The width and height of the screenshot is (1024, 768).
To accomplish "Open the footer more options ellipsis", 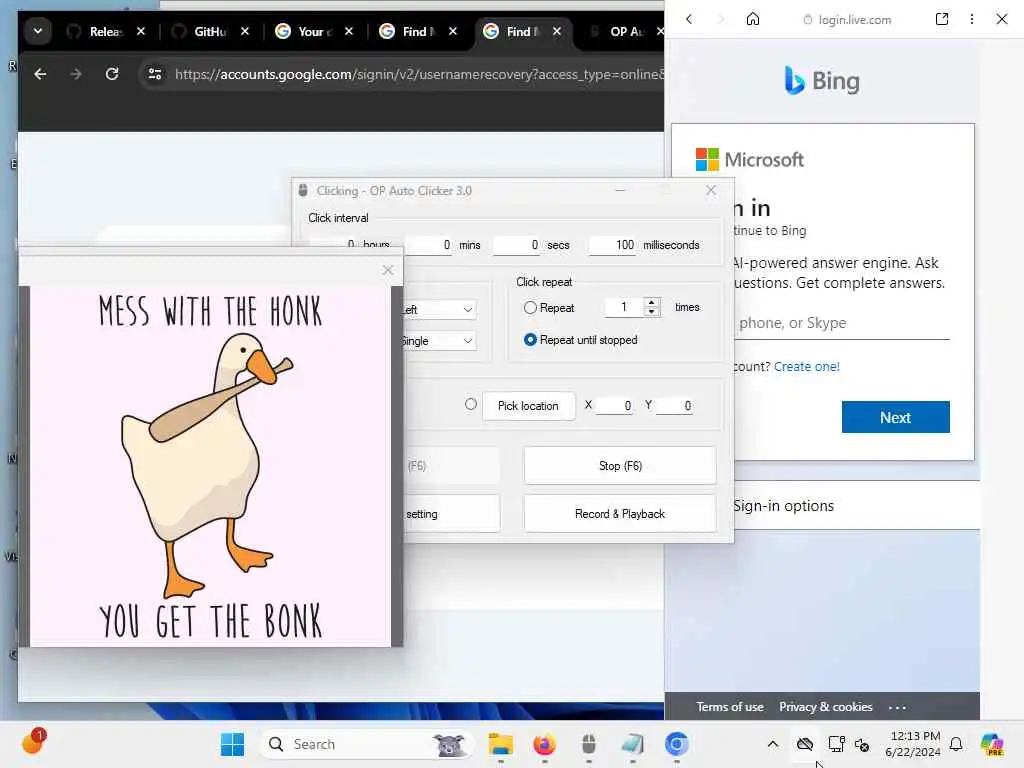I will [897, 707].
